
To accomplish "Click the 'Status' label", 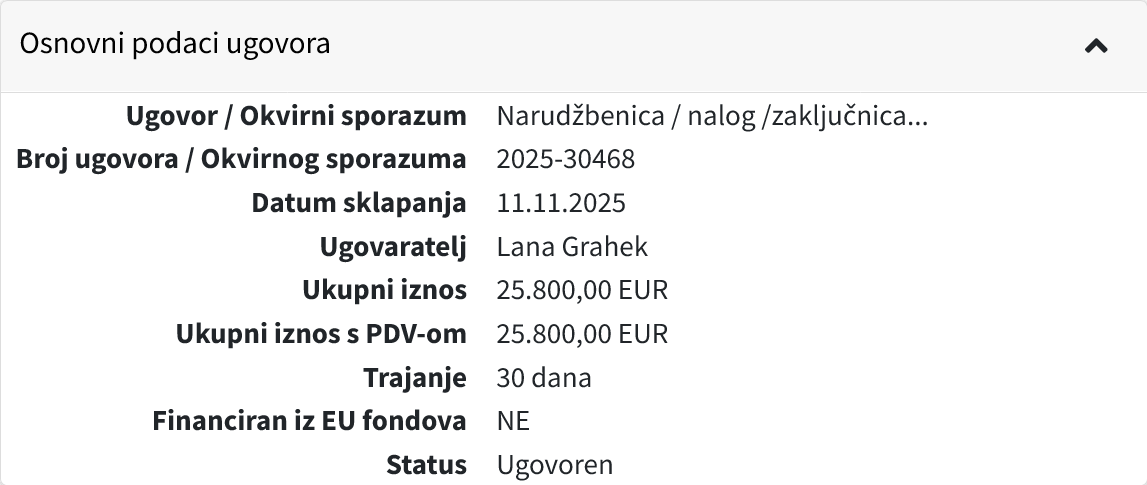I will tap(427, 465).
